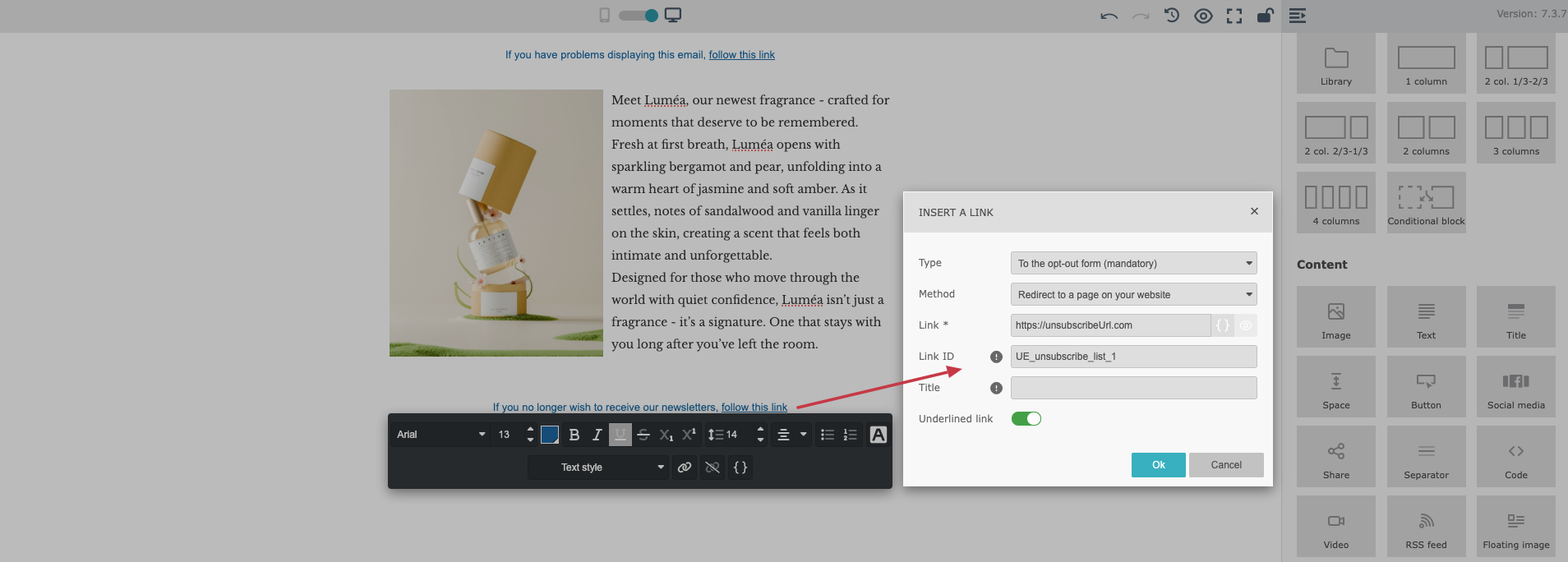Apply strikethrough formatting to the text

coord(643,435)
